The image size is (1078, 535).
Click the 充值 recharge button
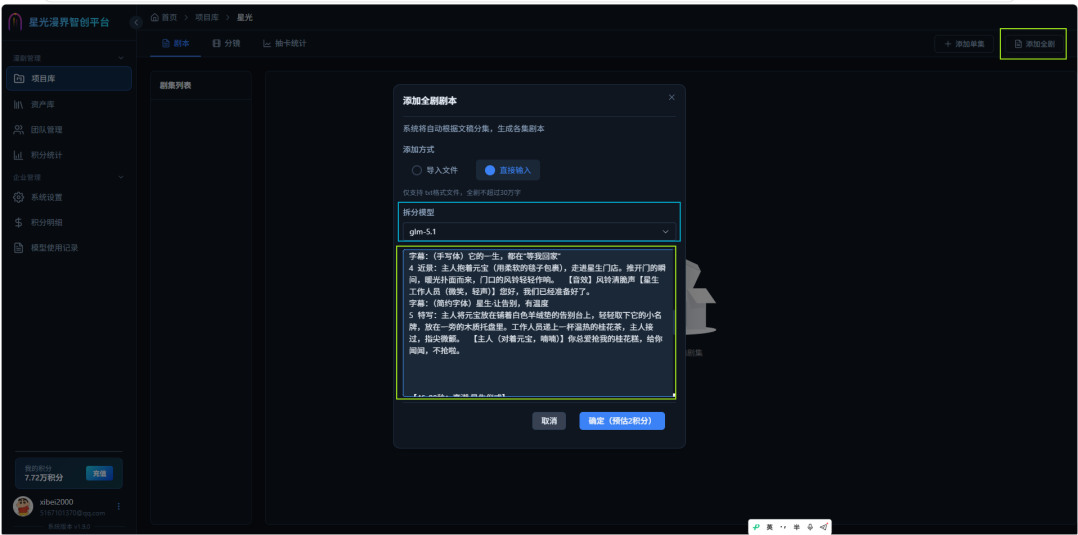[100, 473]
